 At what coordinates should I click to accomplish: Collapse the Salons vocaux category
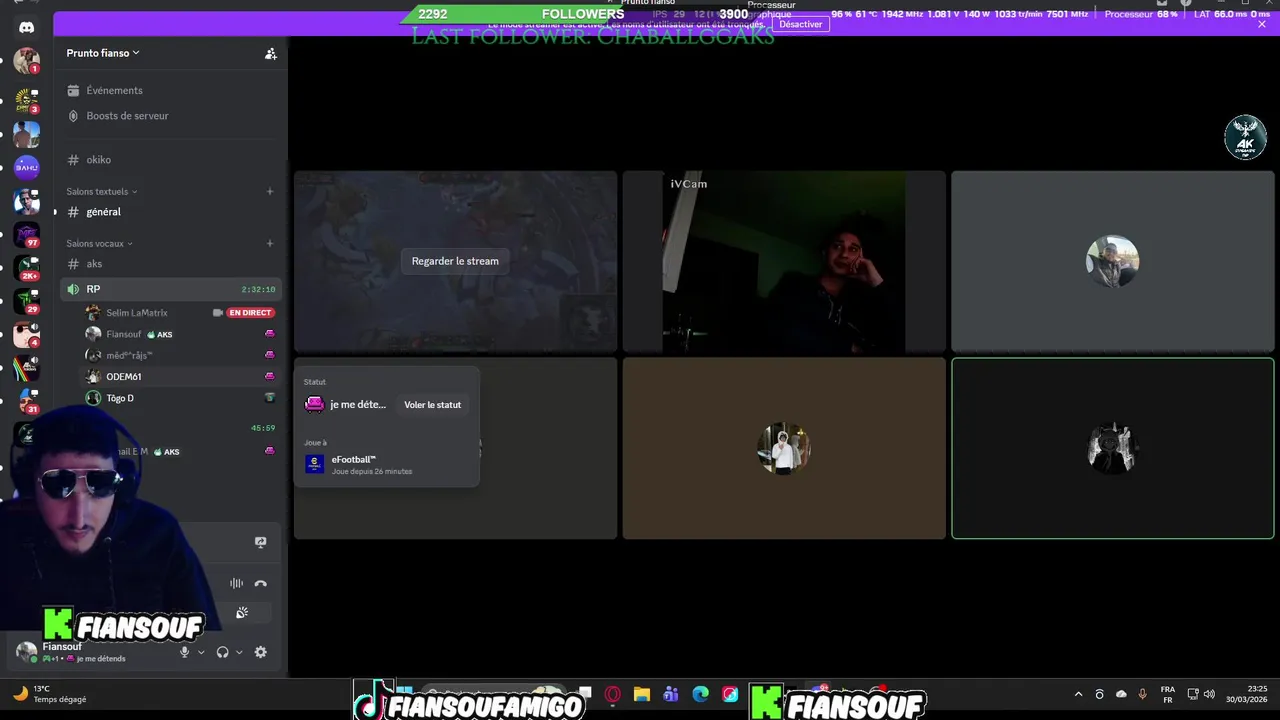99,243
